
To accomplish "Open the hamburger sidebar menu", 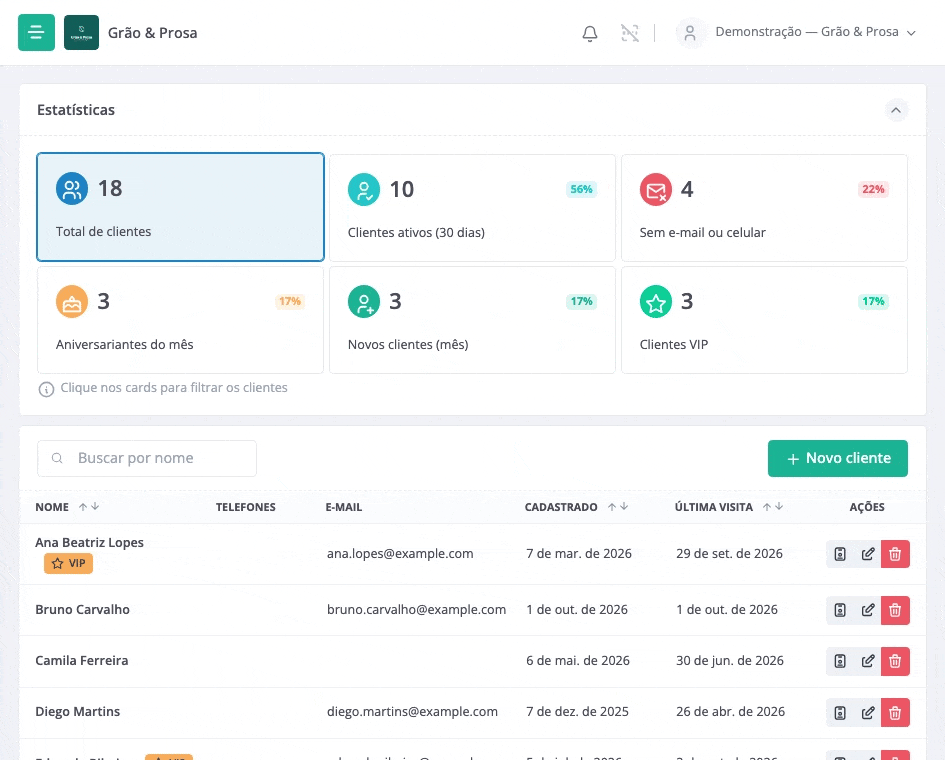I will (36, 33).
